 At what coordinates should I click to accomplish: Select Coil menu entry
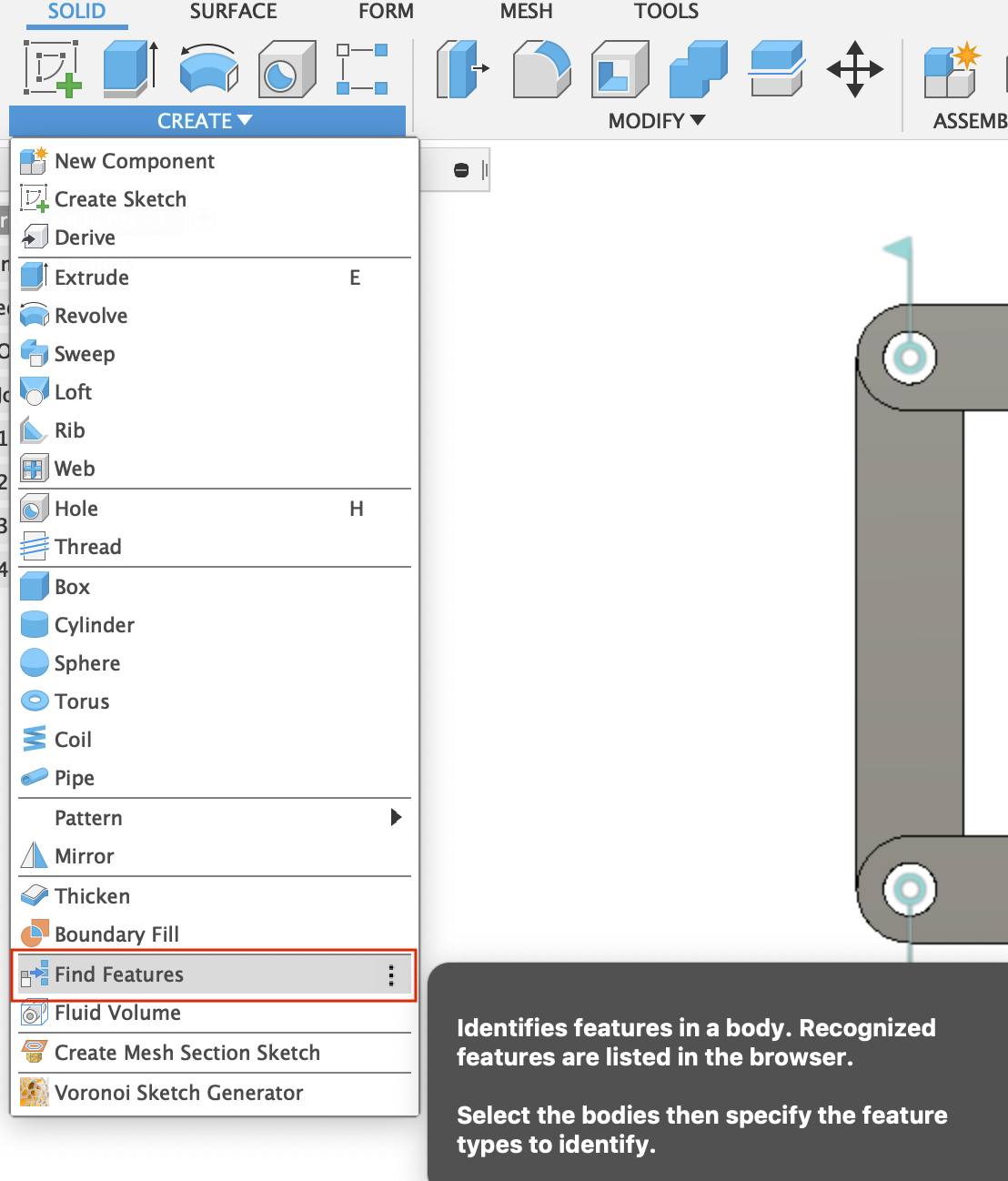(x=215, y=740)
